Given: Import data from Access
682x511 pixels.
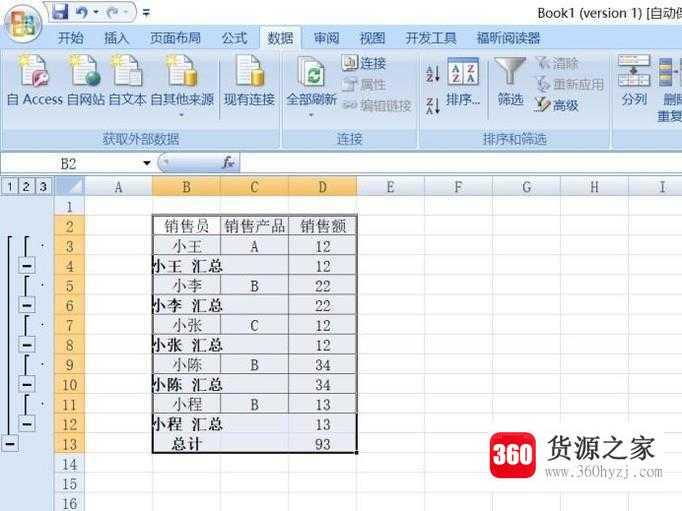Looking at the screenshot, I should click(x=35, y=81).
